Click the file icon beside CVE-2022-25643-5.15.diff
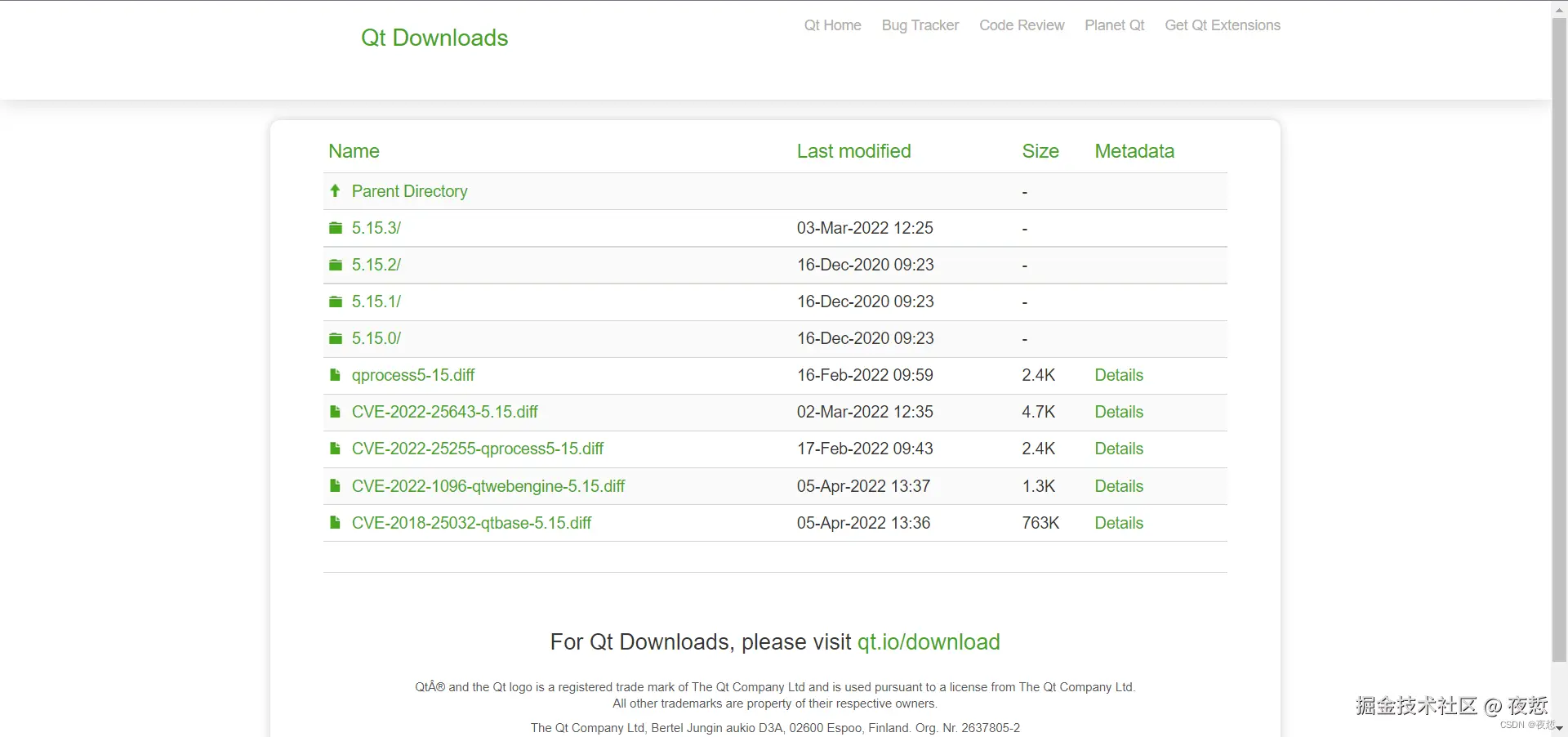Screen dimensions: 1568x737 pos(335,412)
